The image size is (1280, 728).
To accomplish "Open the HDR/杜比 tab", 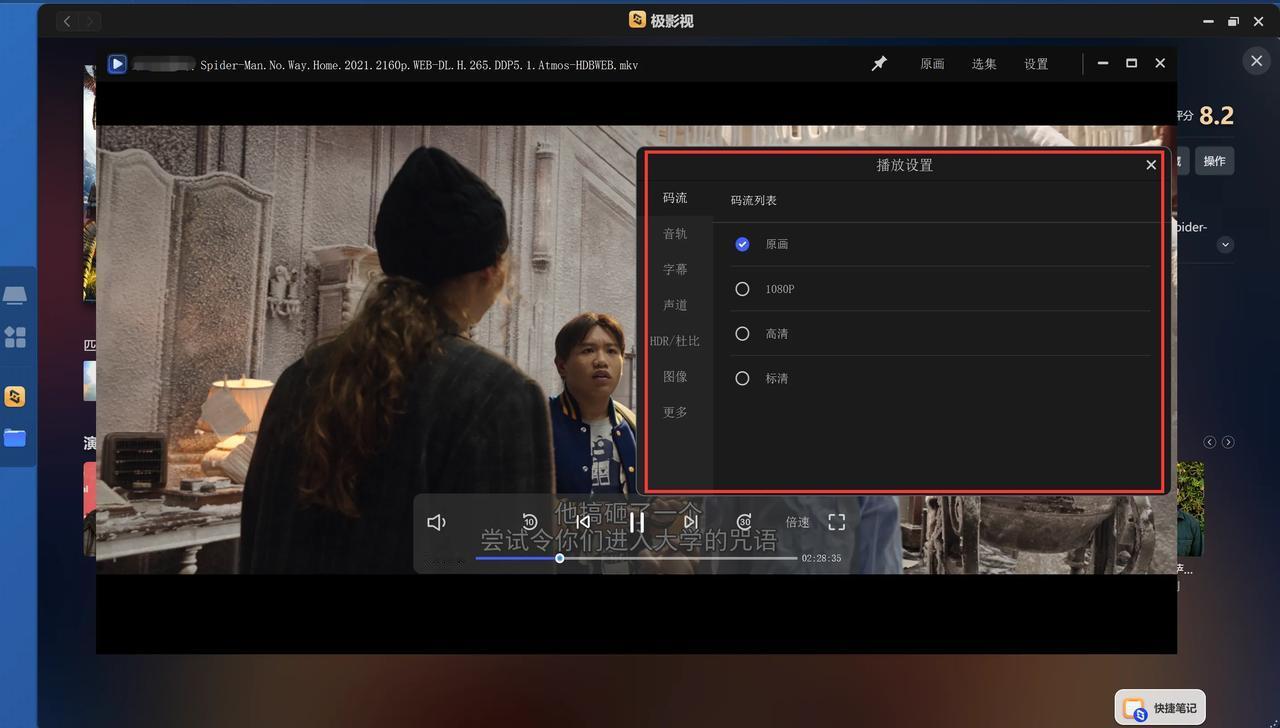I will click(675, 341).
